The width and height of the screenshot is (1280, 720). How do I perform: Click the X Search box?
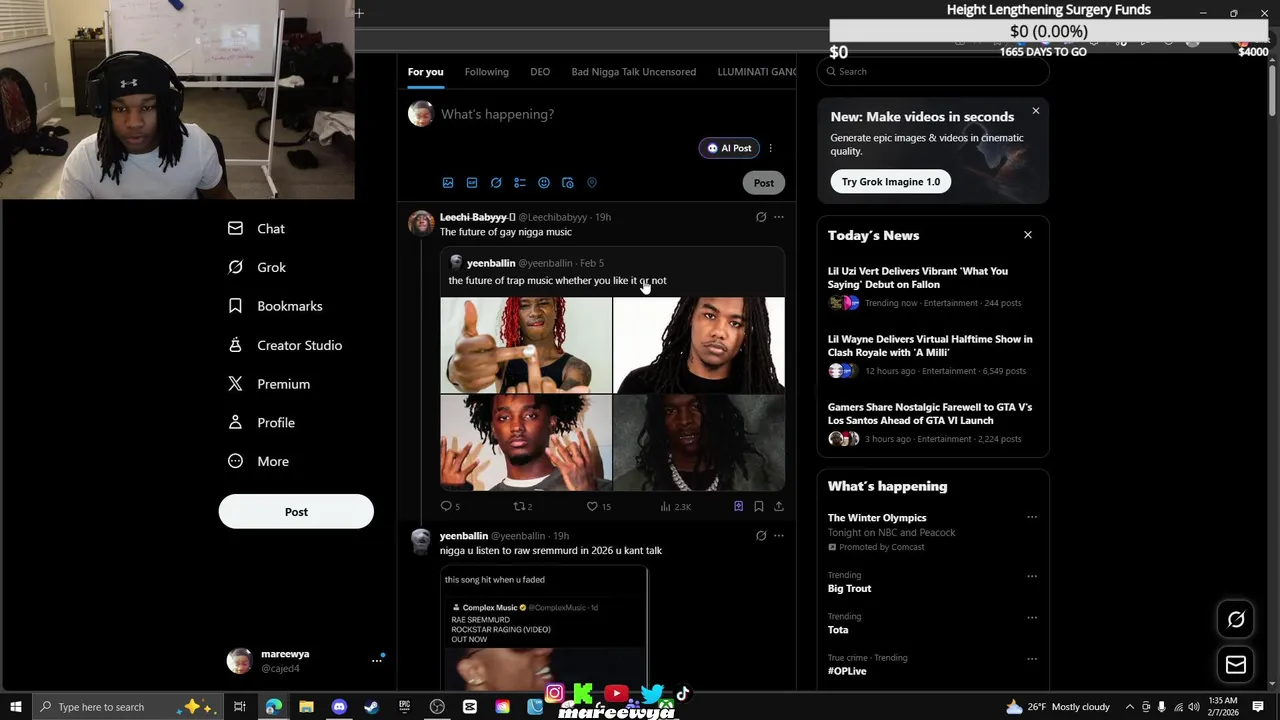pyautogui.click(x=933, y=72)
